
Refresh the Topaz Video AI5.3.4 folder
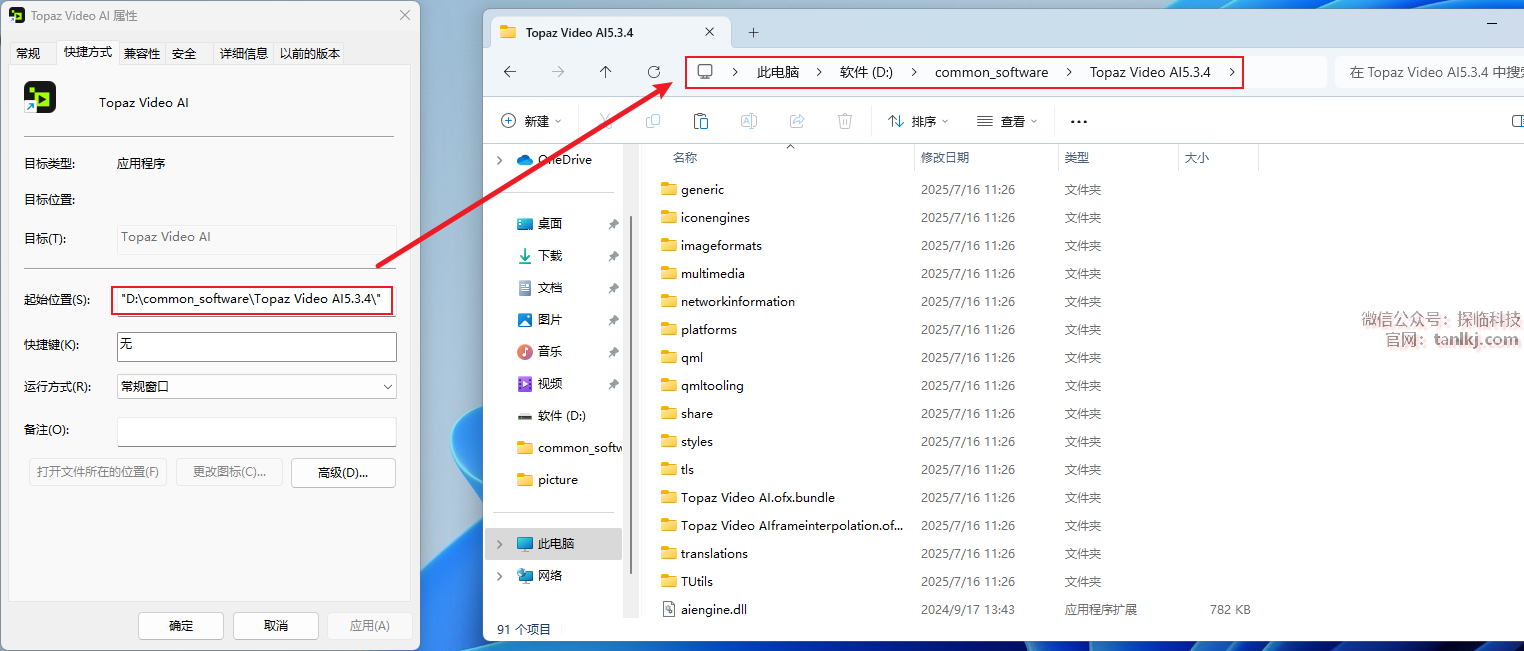coord(654,72)
